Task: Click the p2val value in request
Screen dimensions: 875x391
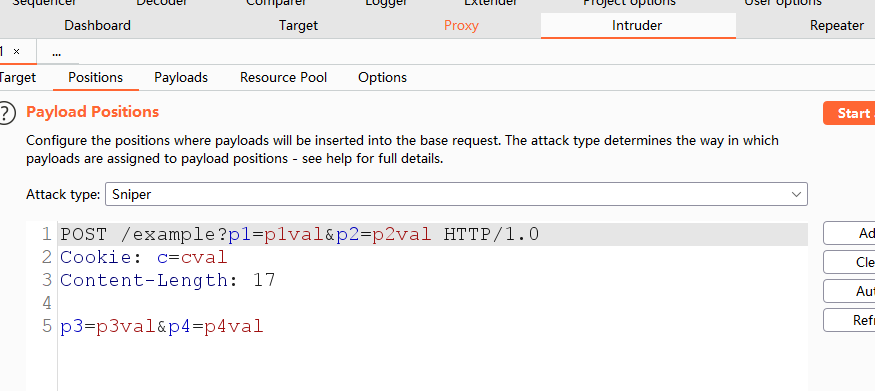Action: tap(402, 235)
